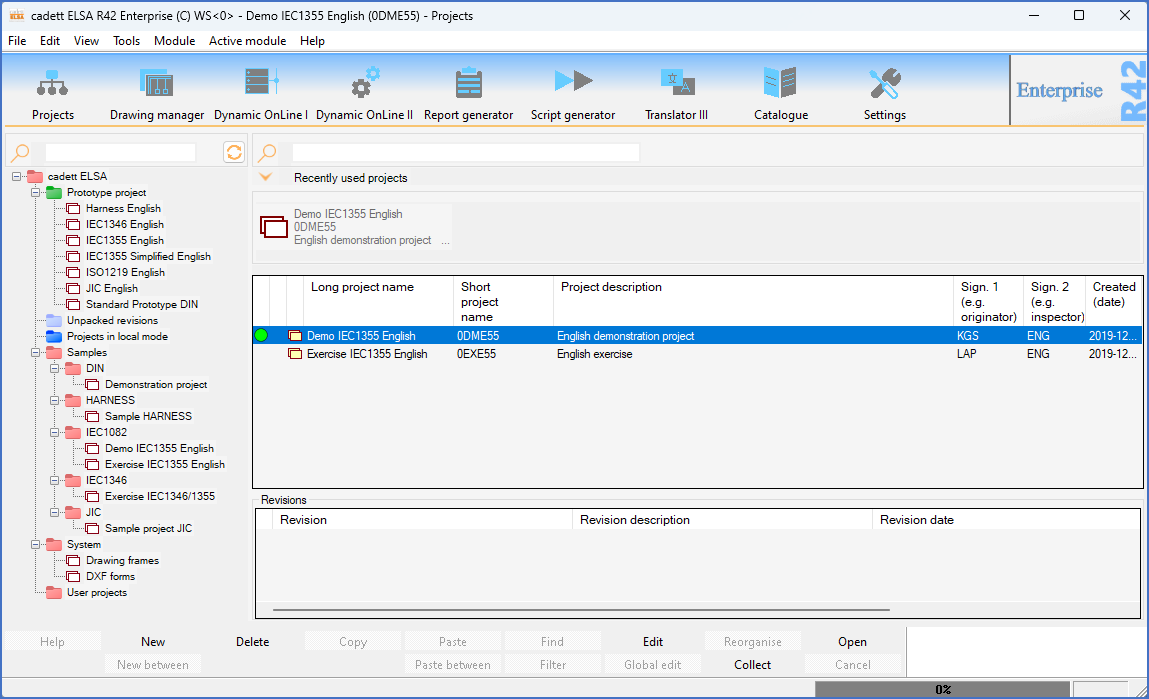Click the DXF forms project icon
Viewport: 1149px width, 699px height.
pyautogui.click(x=73, y=577)
